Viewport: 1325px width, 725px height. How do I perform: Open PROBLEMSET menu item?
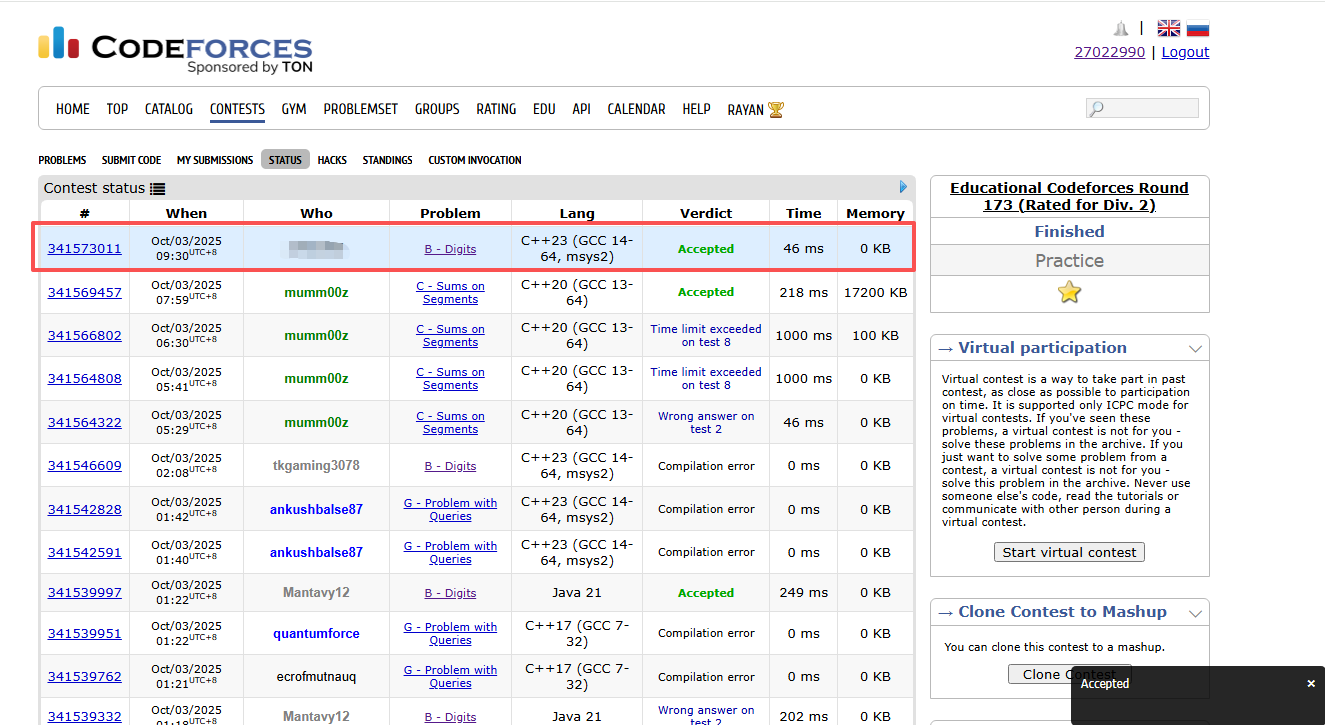[x=361, y=109]
